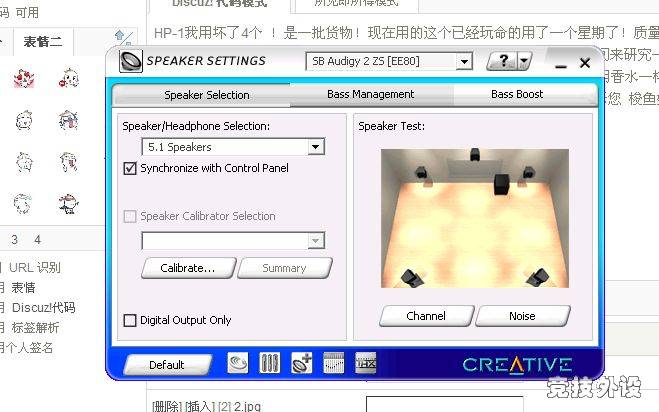The height and width of the screenshot is (412, 659).
Task: Expand the help button dropdown arrow
Action: 525,62
